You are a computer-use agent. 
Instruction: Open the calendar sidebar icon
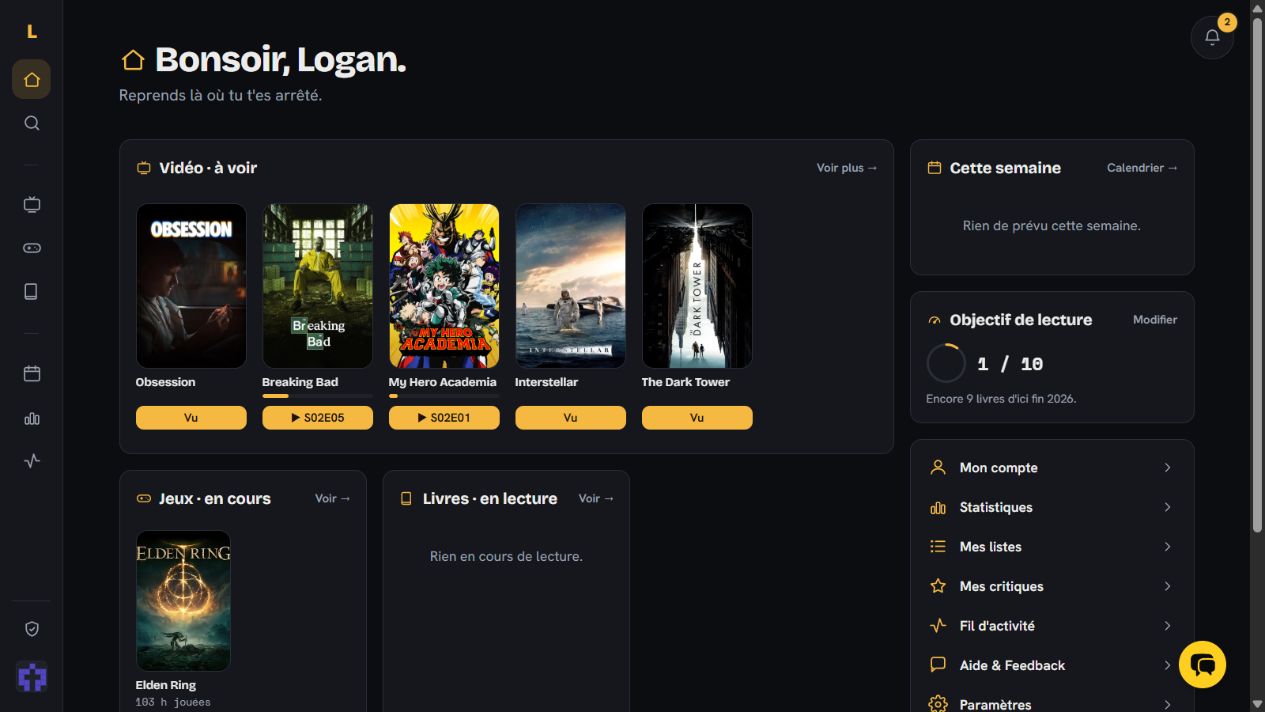click(x=31, y=373)
